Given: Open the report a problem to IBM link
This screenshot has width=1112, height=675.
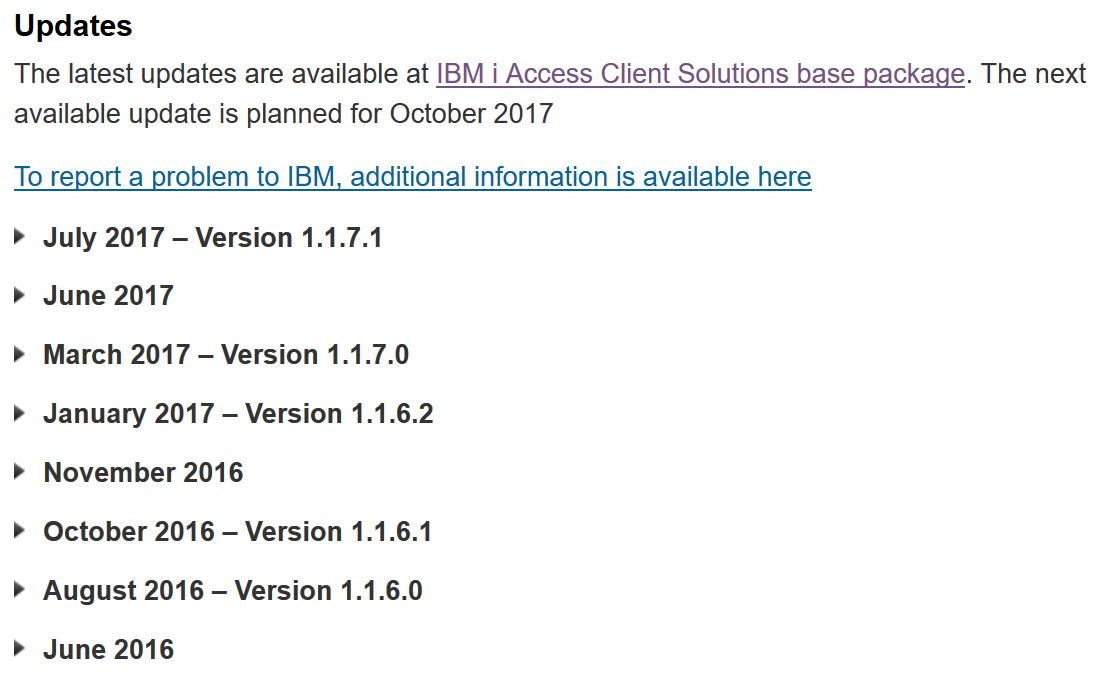Looking at the screenshot, I should coord(411,176).
